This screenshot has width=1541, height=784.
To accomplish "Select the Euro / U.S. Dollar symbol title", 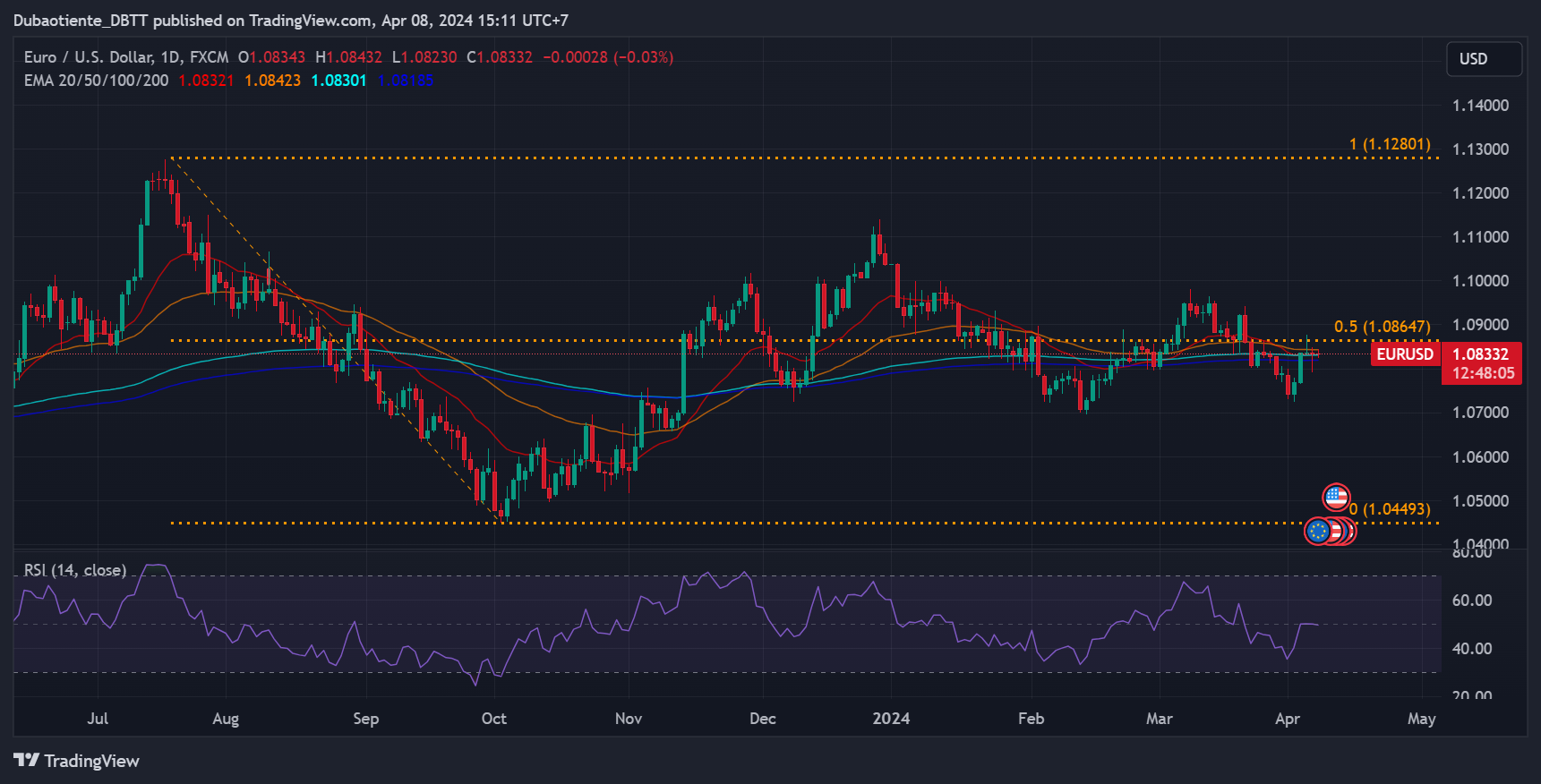I will pos(125,57).
